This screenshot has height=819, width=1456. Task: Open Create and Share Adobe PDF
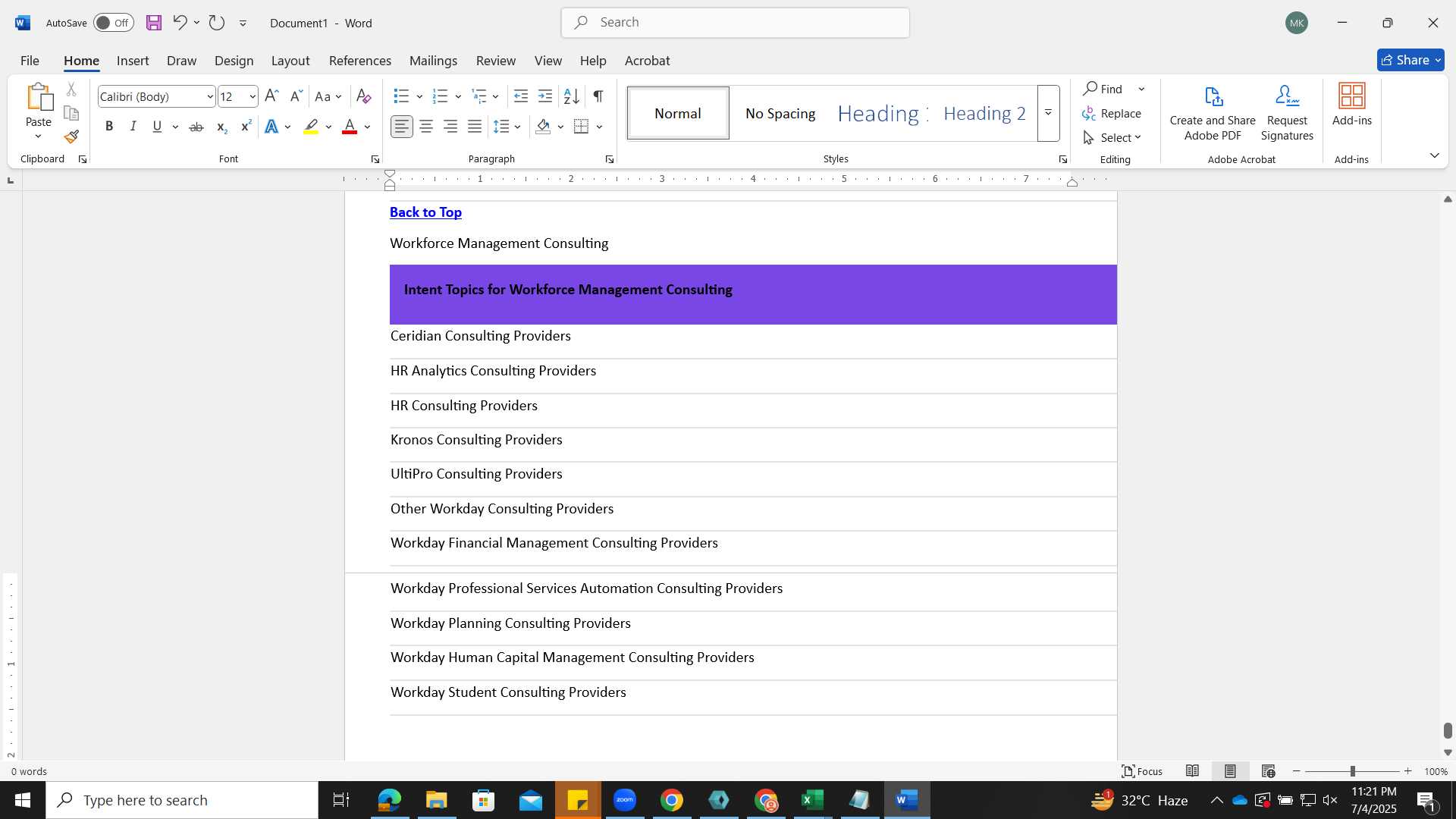1213,113
